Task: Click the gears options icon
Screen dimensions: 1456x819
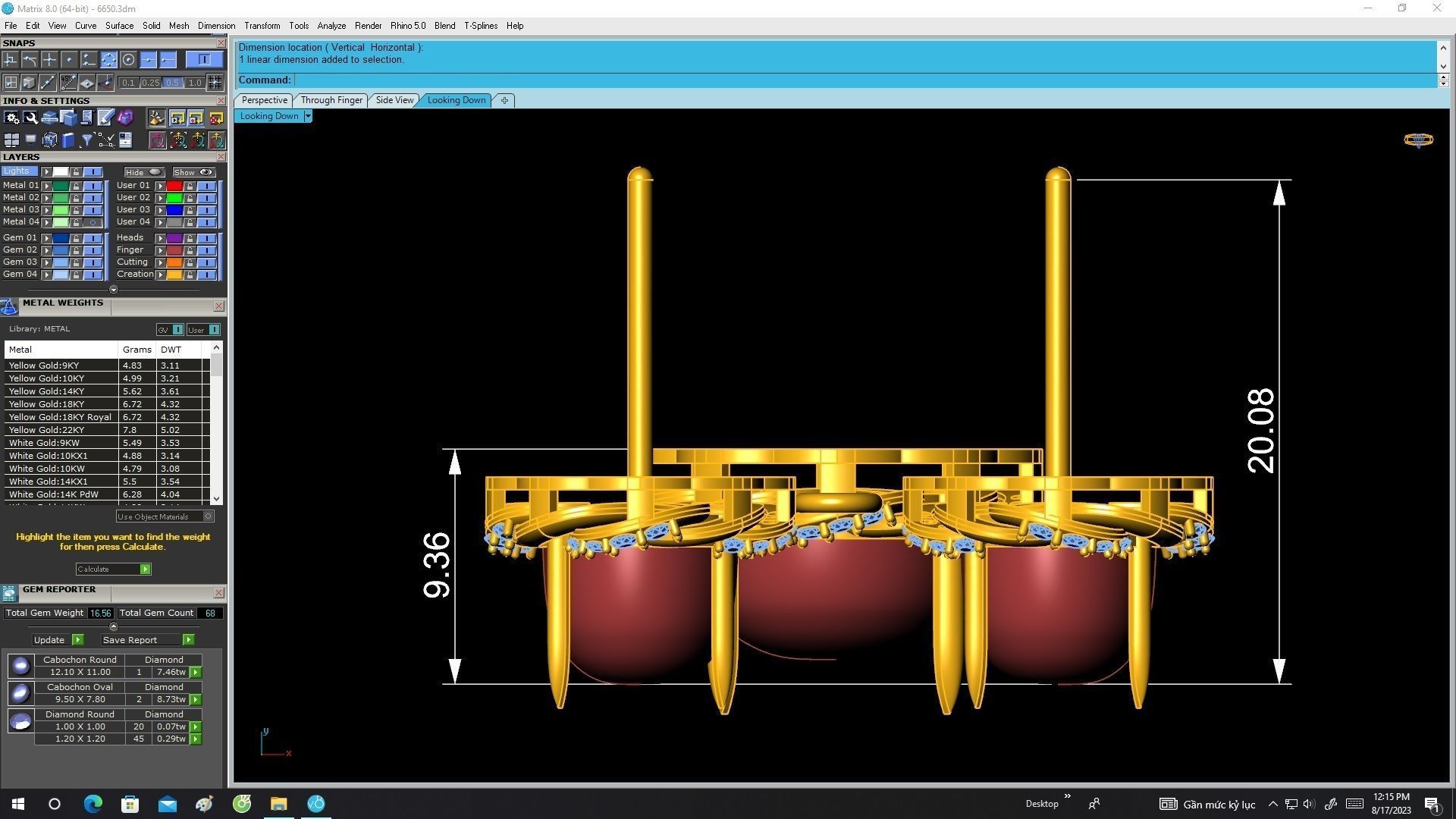Action: click(x=11, y=118)
